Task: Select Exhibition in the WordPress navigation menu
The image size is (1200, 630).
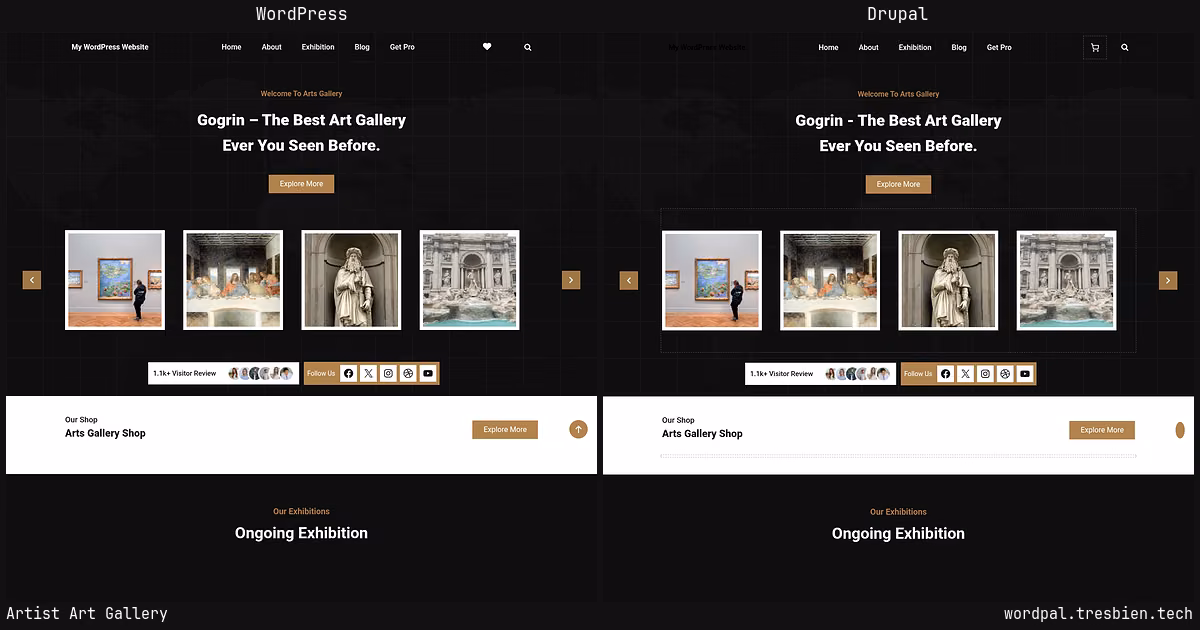Action: pos(318,47)
